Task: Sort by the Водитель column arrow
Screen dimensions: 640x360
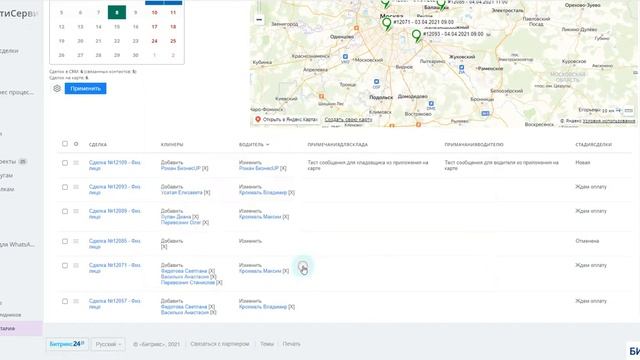Action: tap(268, 144)
